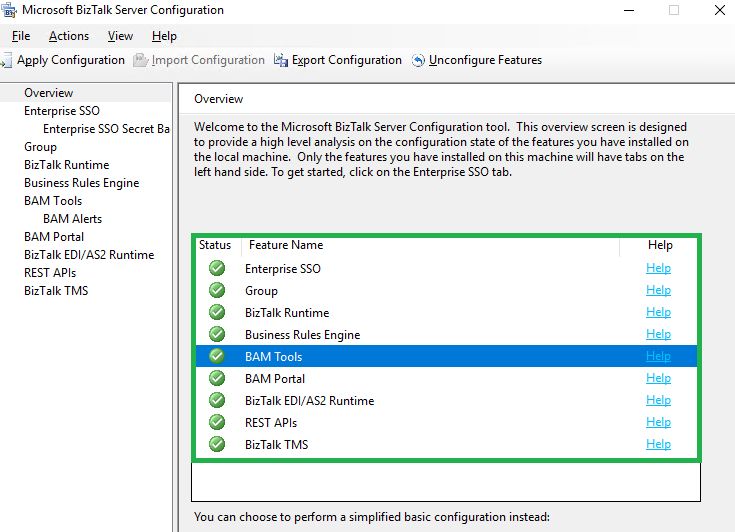Click green status check for BAM Portal
This screenshot has height=532, width=735.
pyautogui.click(x=217, y=378)
